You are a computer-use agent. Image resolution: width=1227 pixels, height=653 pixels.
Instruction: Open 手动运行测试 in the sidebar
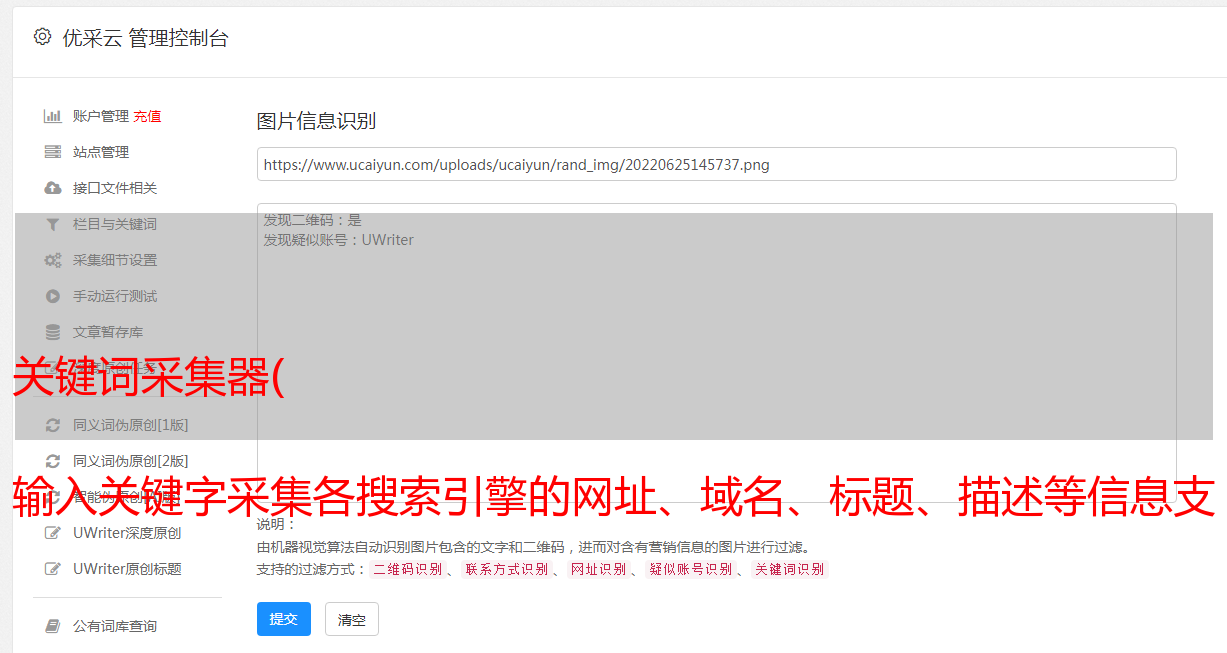[115, 296]
